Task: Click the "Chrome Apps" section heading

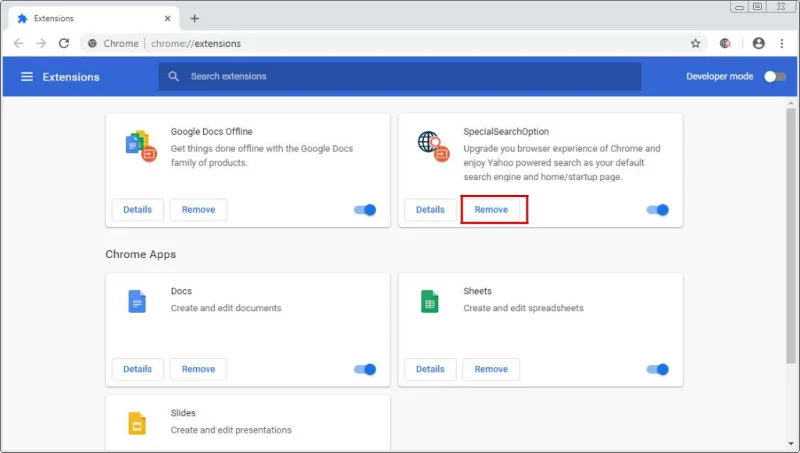Action: tap(141, 254)
